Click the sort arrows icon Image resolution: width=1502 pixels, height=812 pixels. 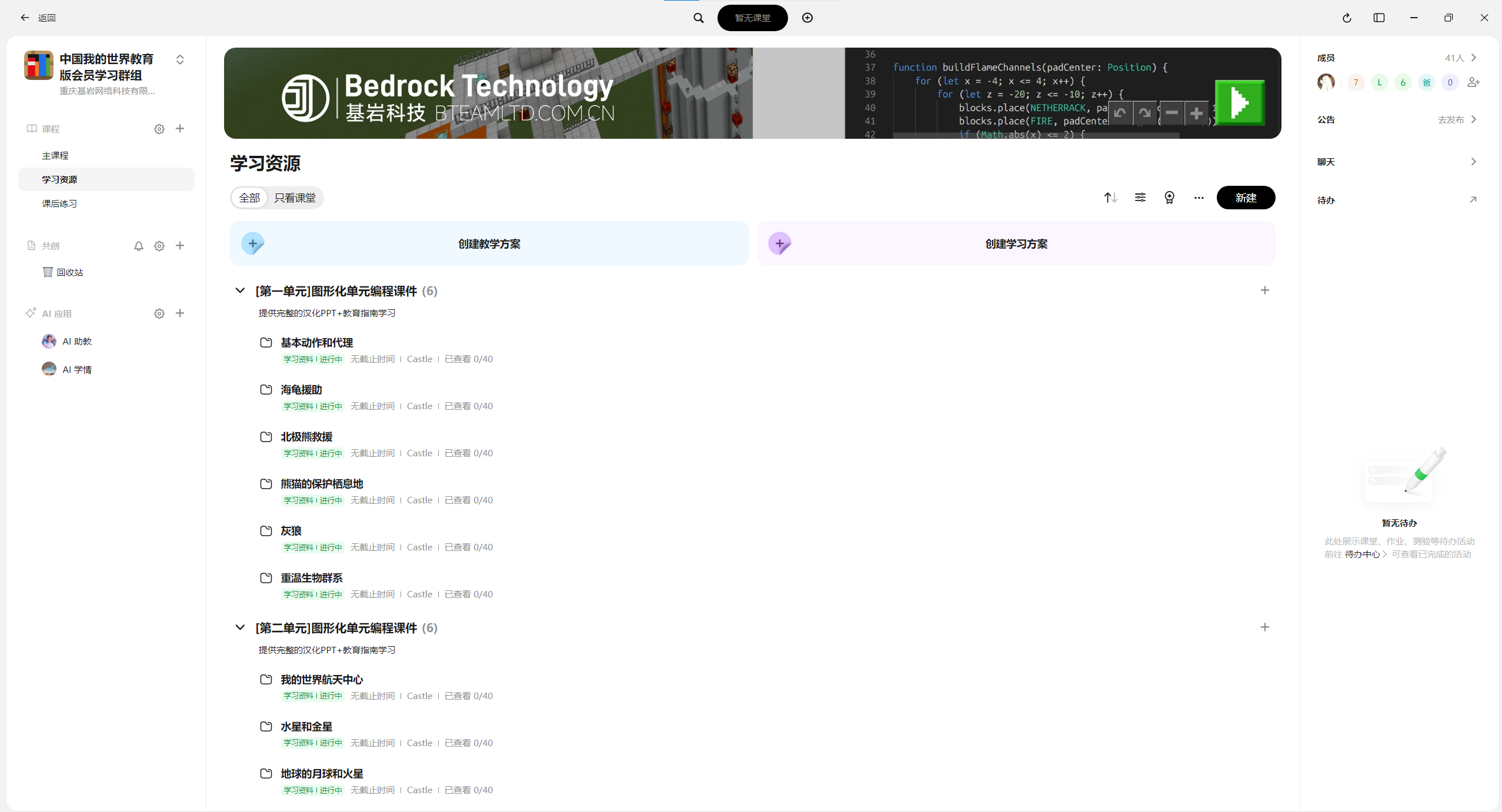coord(1110,198)
